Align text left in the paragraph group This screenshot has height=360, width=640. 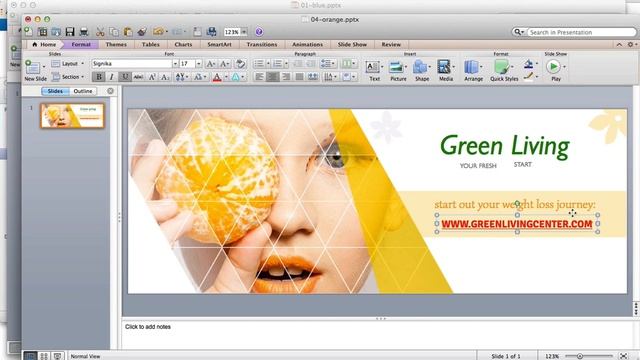click(259, 77)
